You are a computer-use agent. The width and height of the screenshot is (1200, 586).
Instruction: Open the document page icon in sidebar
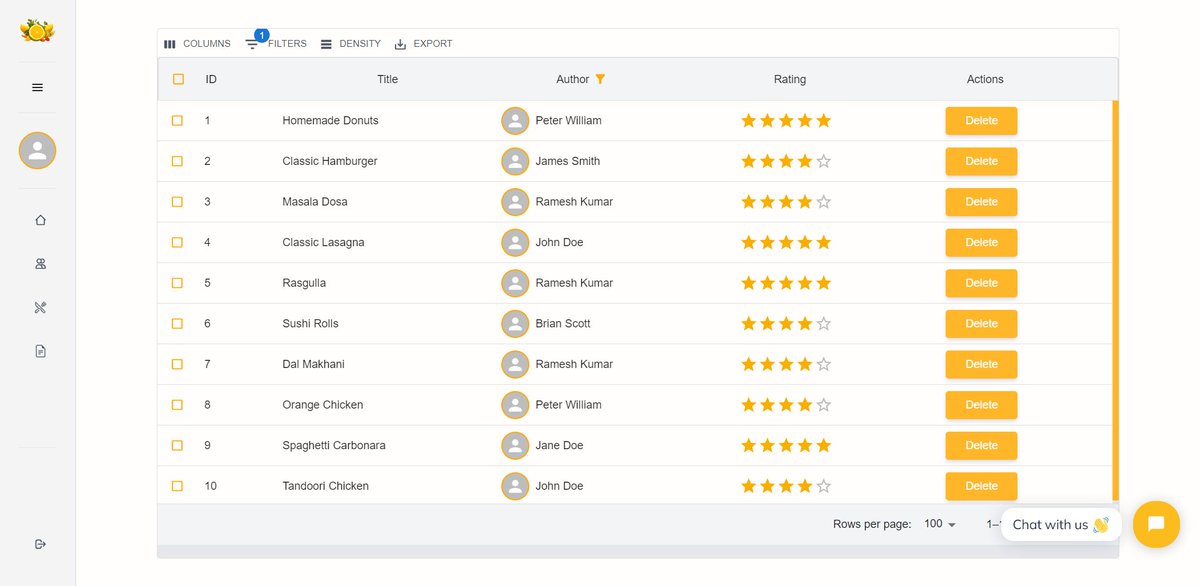[x=40, y=351]
